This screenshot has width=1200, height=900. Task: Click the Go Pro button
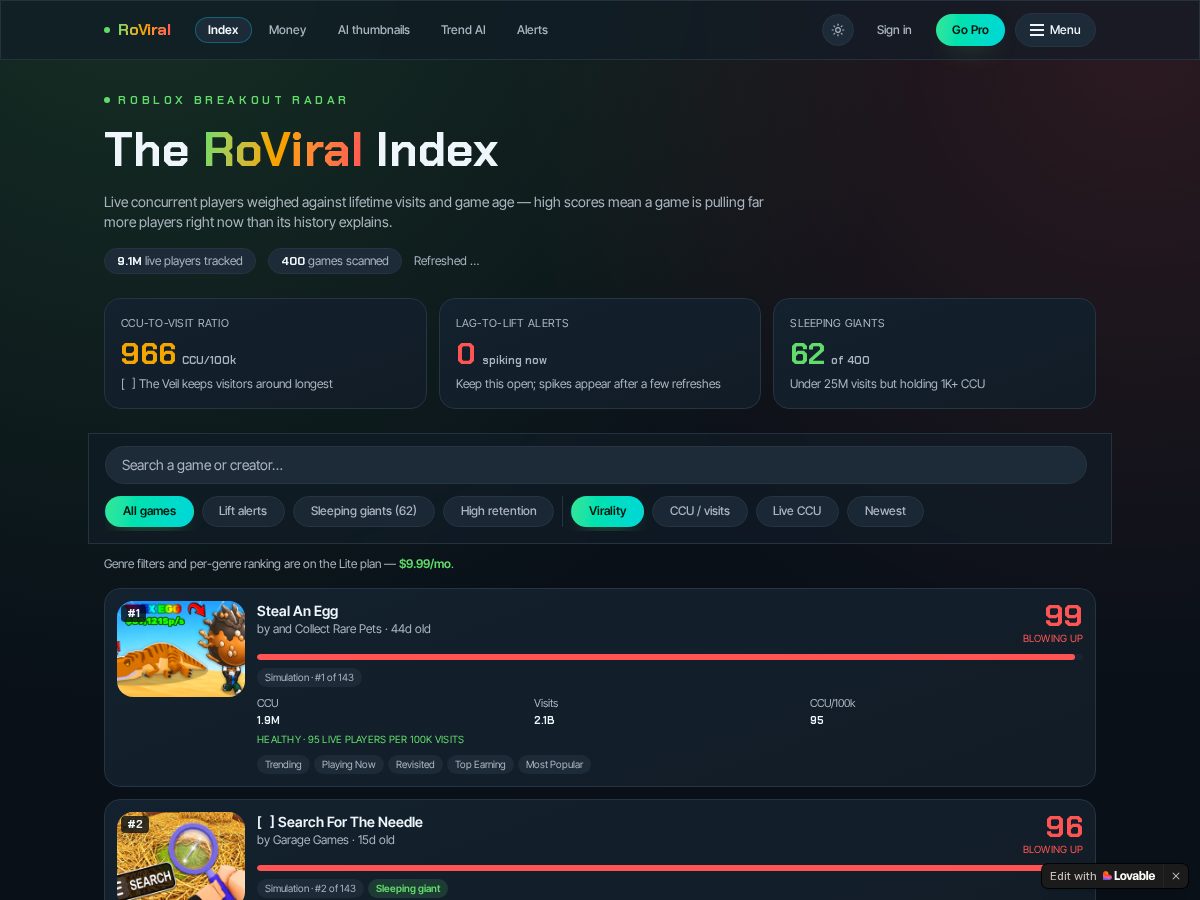(970, 30)
